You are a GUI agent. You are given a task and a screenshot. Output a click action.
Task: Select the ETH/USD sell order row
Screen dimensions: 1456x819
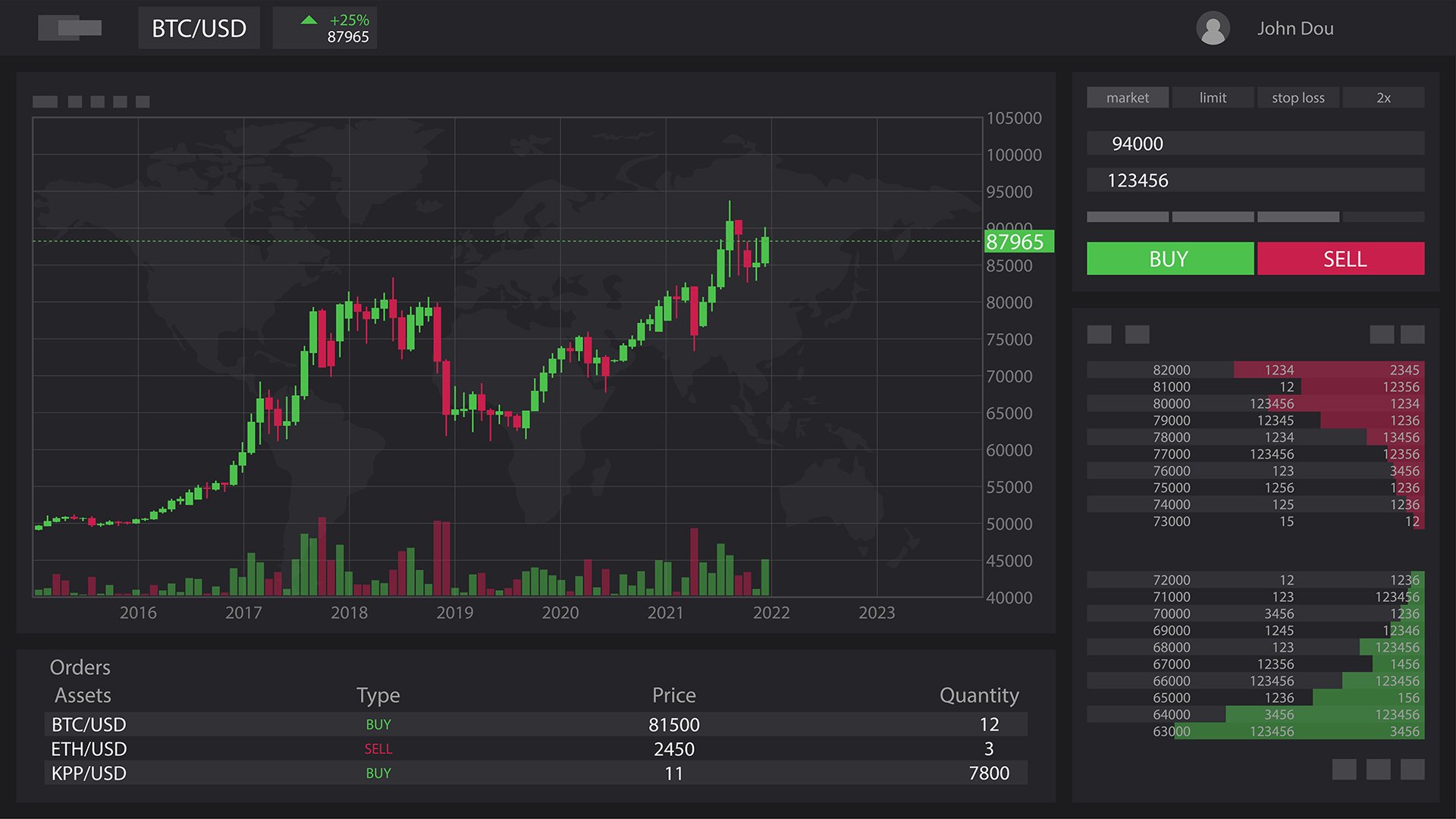click(x=535, y=748)
